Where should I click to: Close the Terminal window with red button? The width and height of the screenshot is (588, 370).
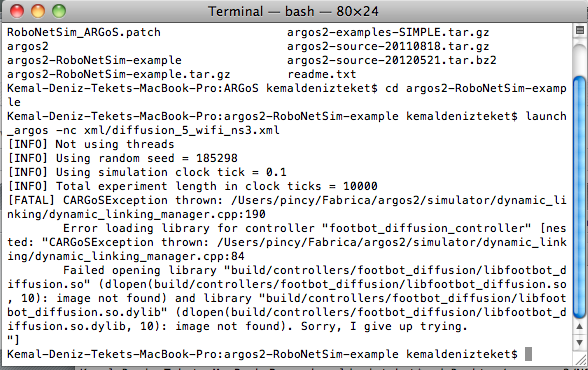17,11
